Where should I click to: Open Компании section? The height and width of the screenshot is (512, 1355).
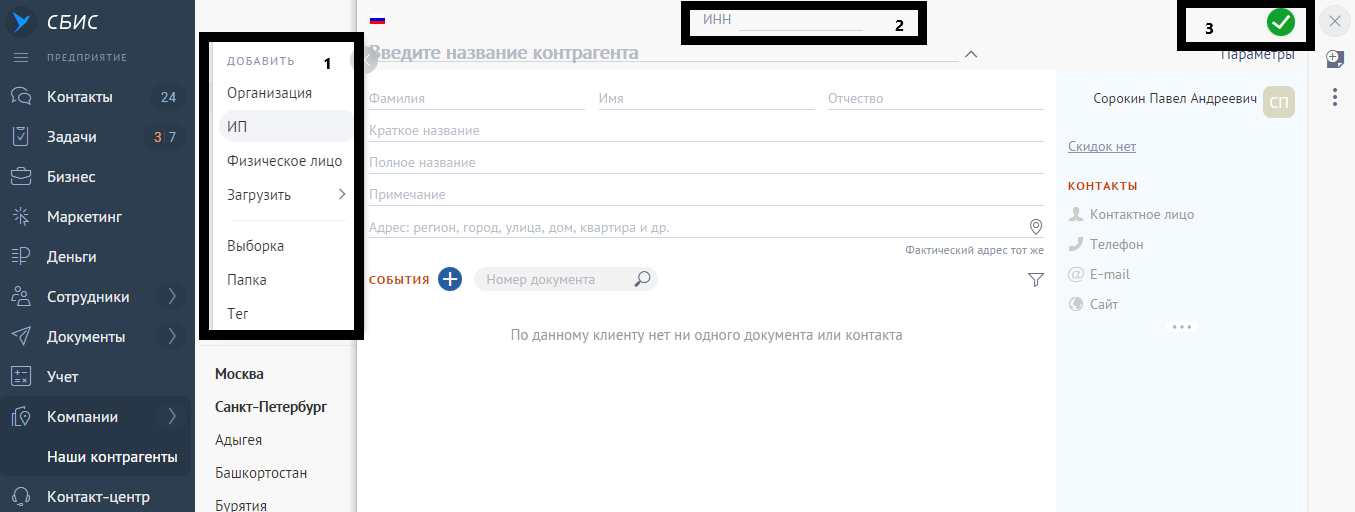click(82, 417)
